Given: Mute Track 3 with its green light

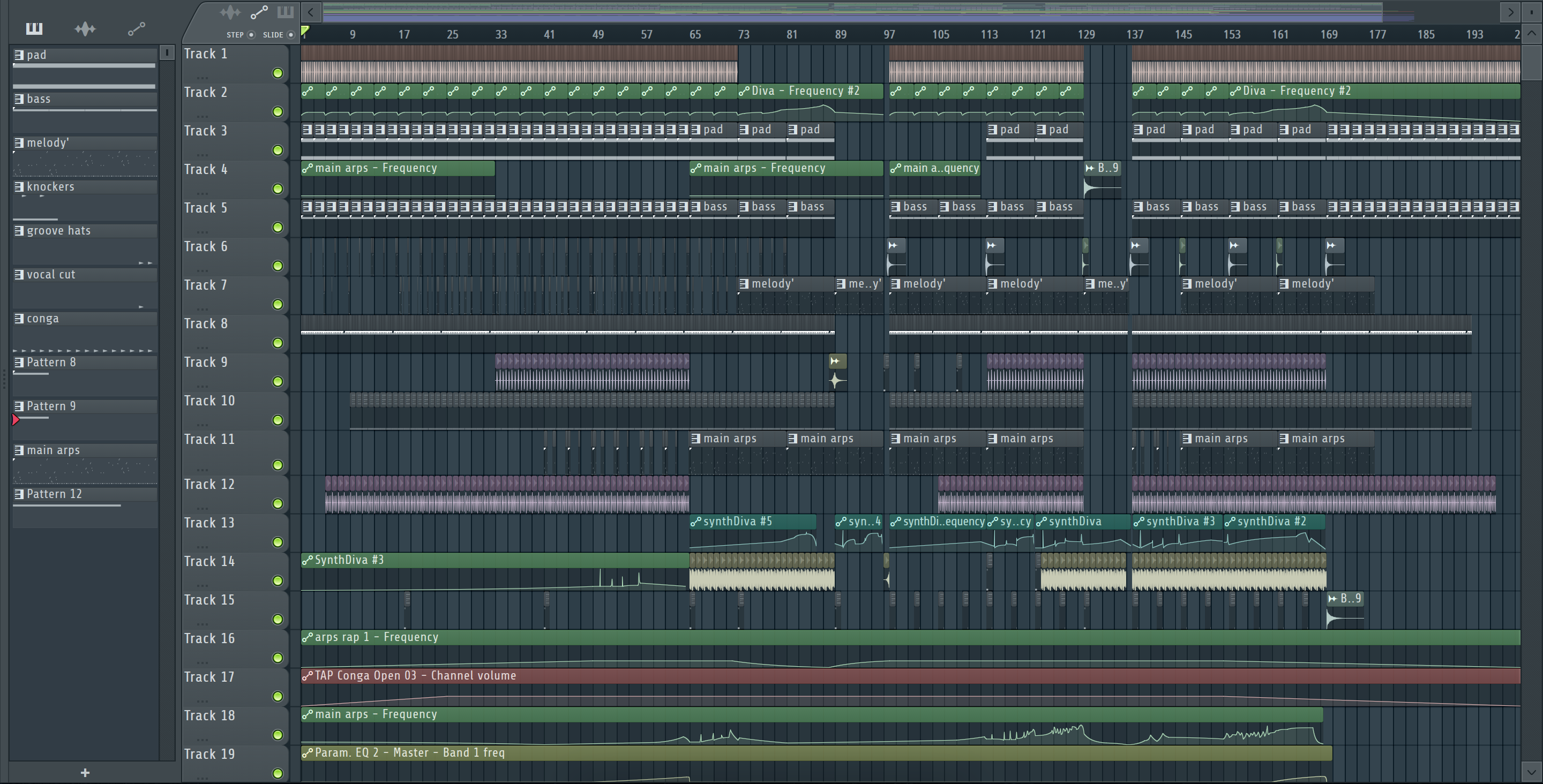Looking at the screenshot, I should [278, 150].
